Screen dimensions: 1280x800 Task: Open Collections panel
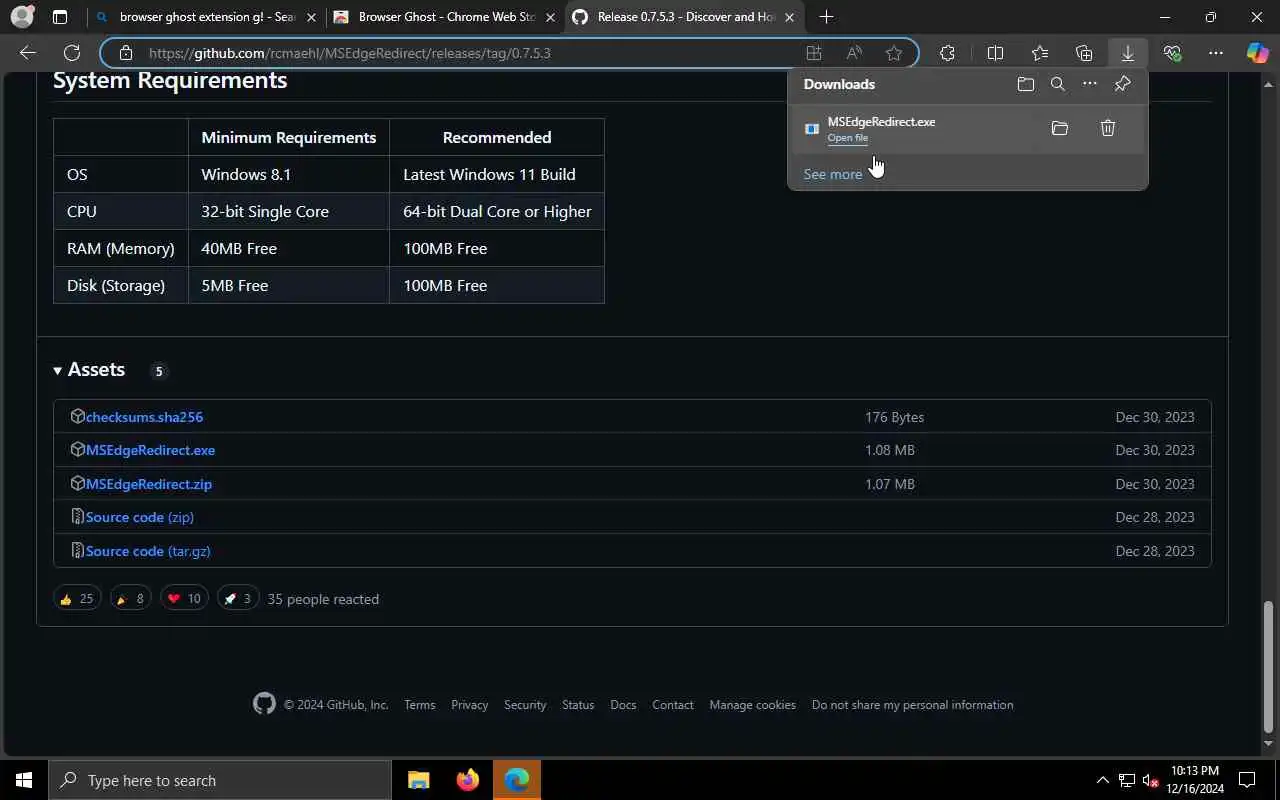pyautogui.click(x=1084, y=53)
